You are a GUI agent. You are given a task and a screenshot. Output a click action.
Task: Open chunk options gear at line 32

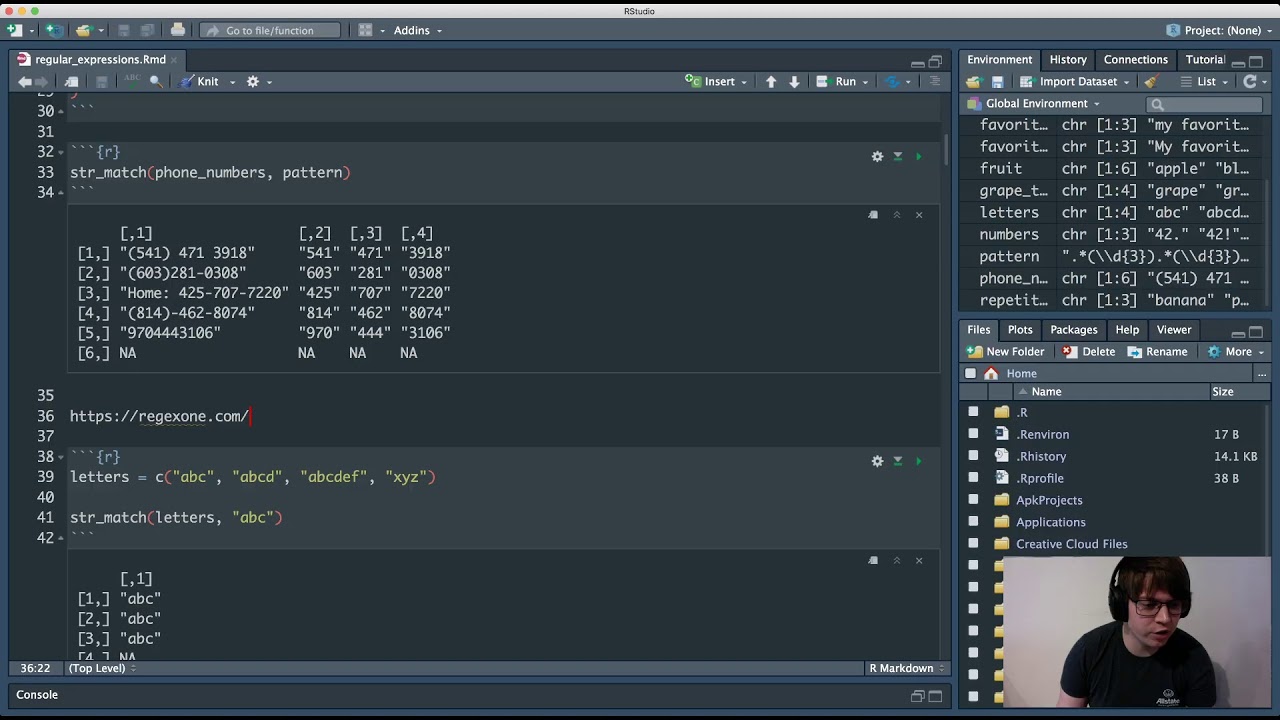877,156
